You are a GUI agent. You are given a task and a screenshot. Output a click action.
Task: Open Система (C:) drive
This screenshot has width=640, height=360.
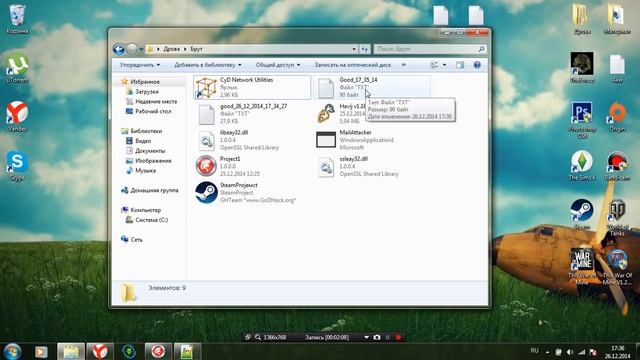tap(151, 220)
